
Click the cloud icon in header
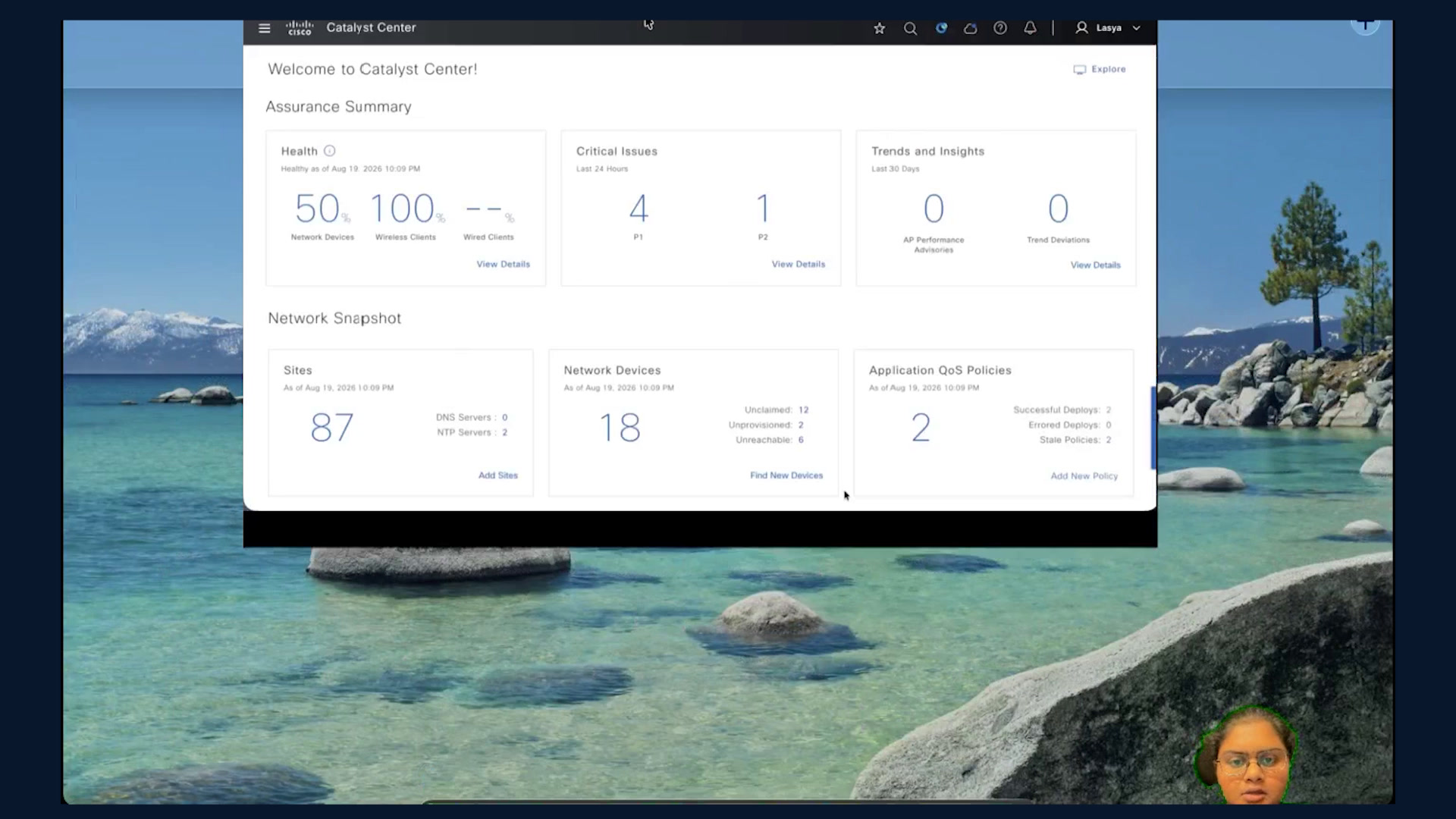point(971,28)
